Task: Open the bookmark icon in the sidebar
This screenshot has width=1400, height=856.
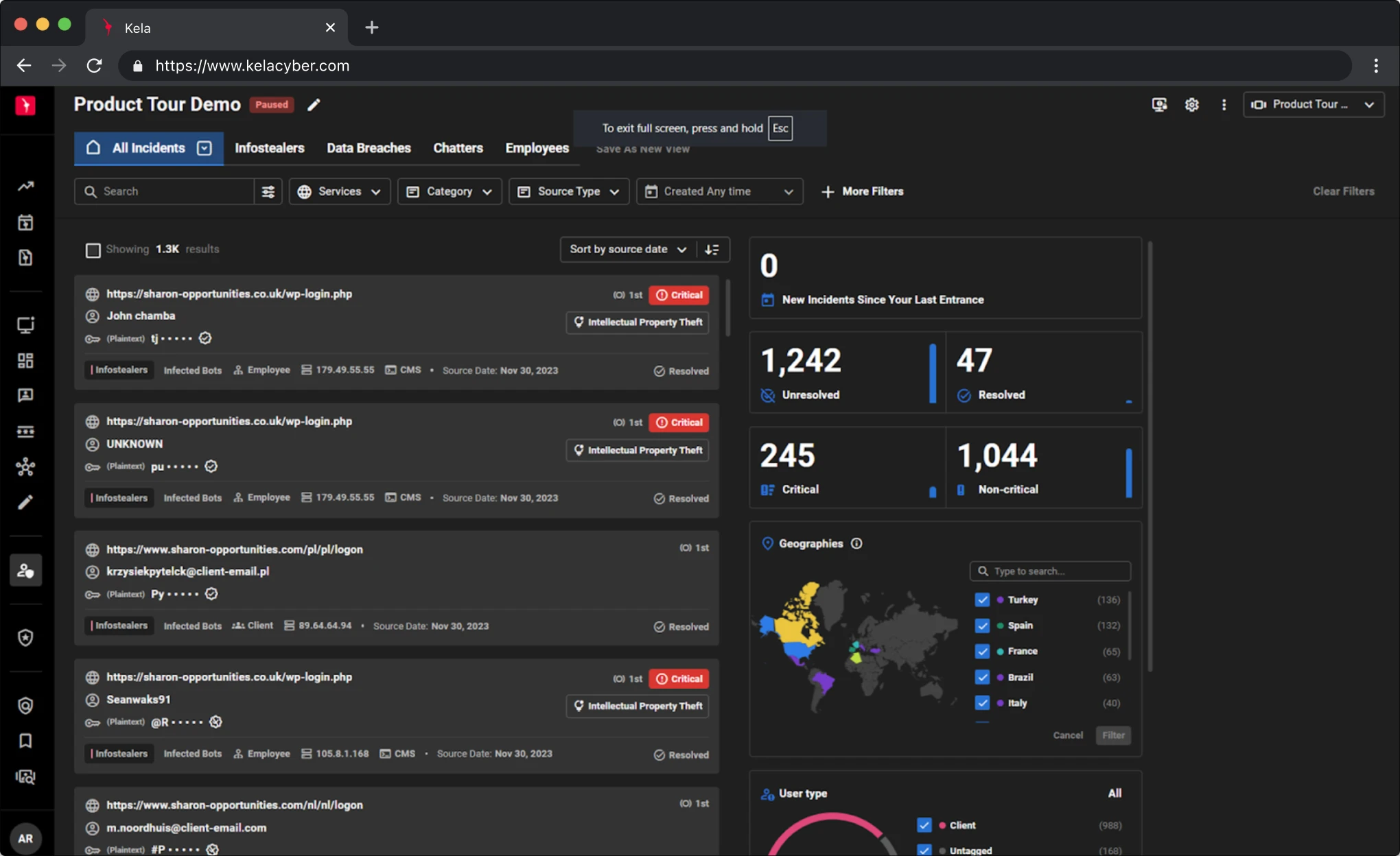Action: click(25, 741)
